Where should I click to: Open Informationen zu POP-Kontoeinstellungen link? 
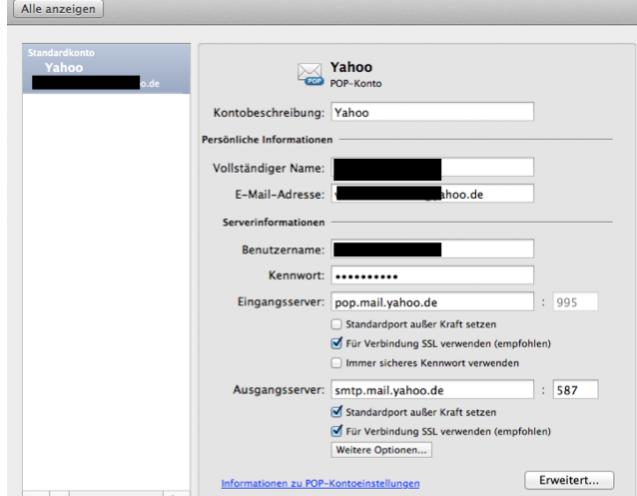pos(320,483)
